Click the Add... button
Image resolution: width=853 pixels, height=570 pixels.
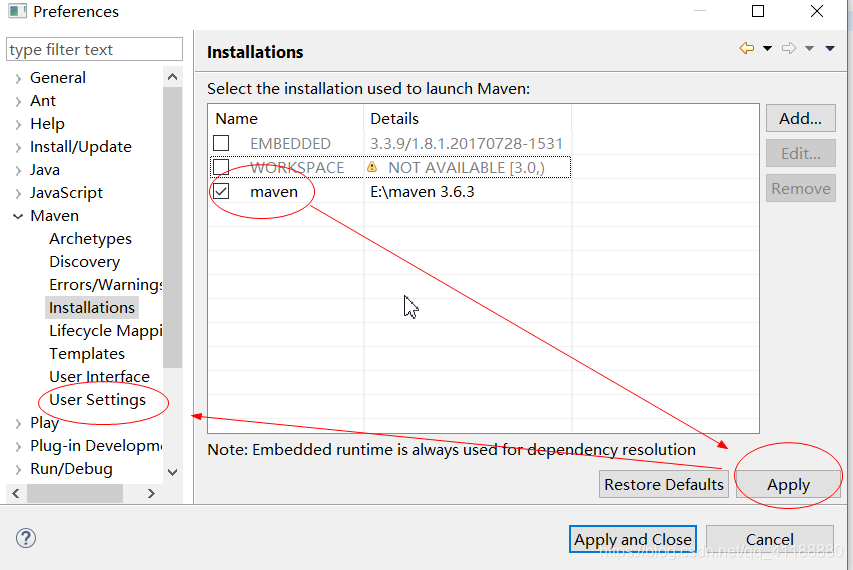pos(800,118)
